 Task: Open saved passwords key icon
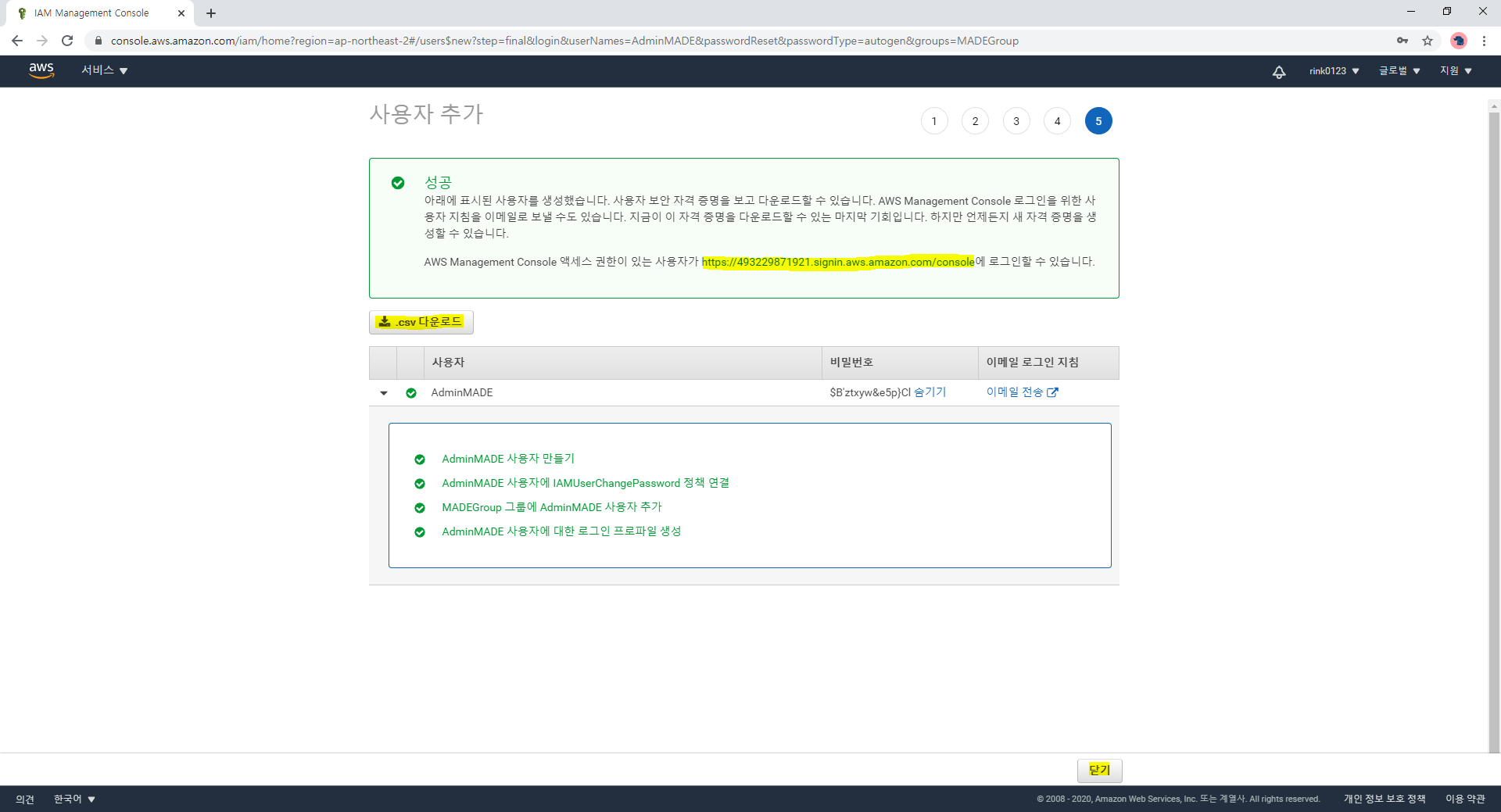click(1402, 41)
